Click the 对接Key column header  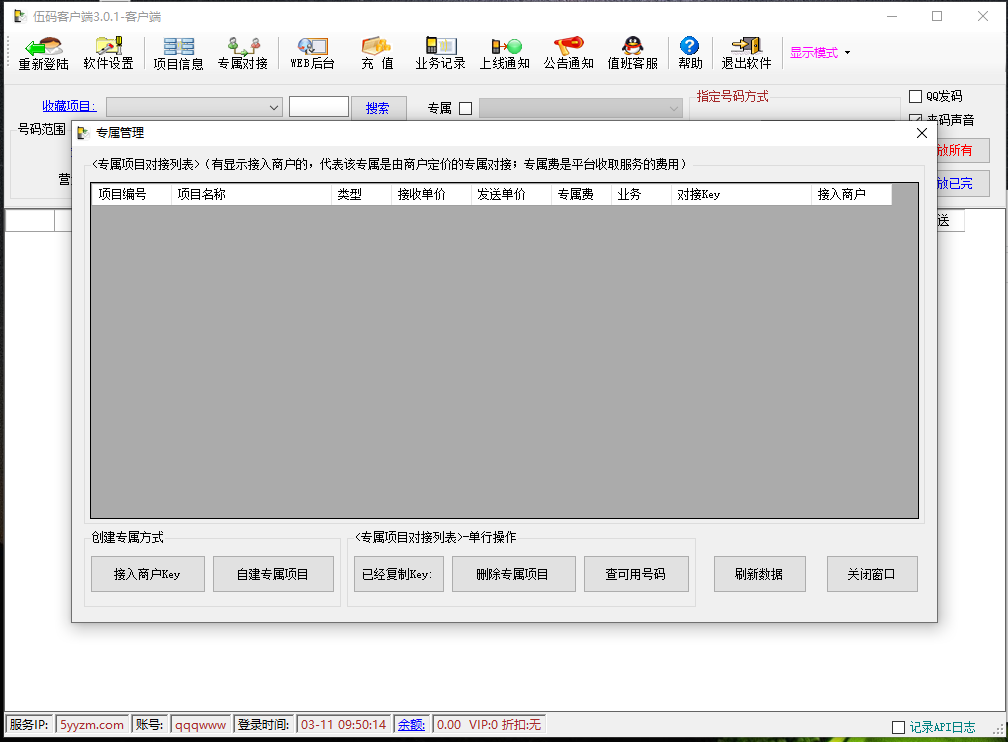740,195
